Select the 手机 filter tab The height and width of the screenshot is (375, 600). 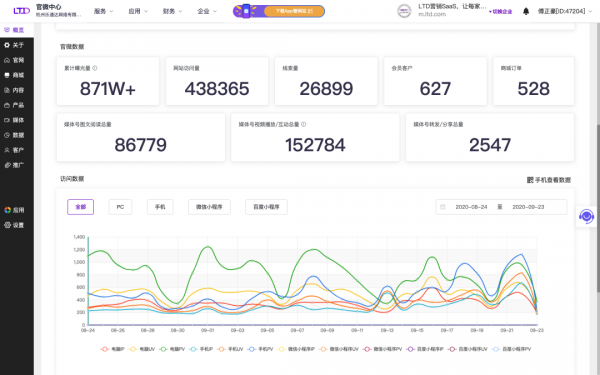point(160,207)
